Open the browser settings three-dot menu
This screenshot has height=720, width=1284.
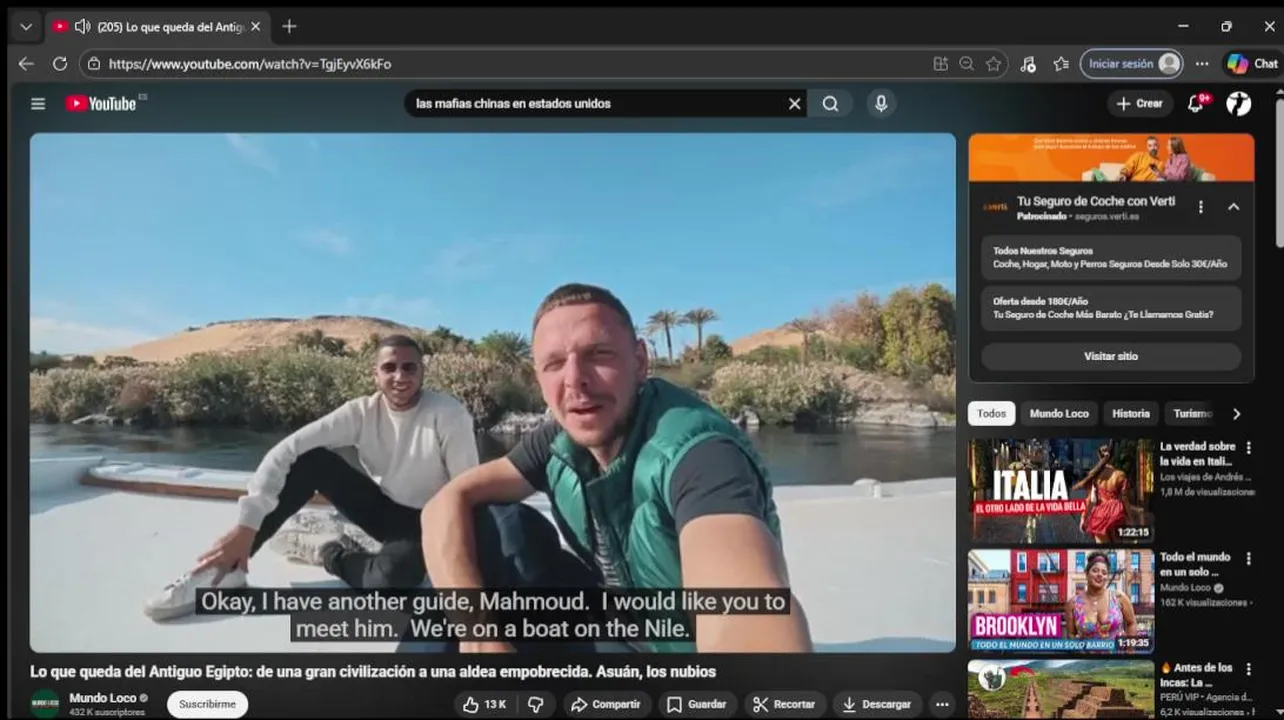point(1202,63)
